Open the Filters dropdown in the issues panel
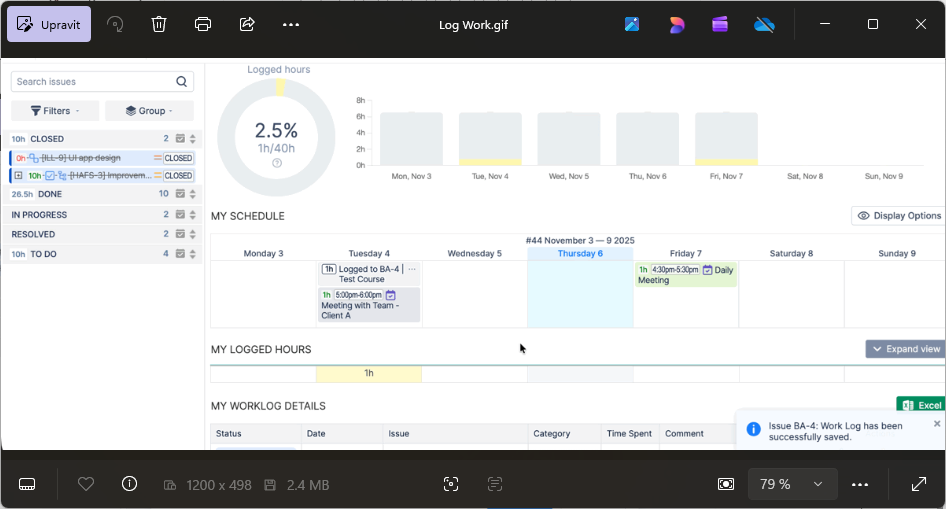This screenshot has height=509, width=946. point(55,111)
